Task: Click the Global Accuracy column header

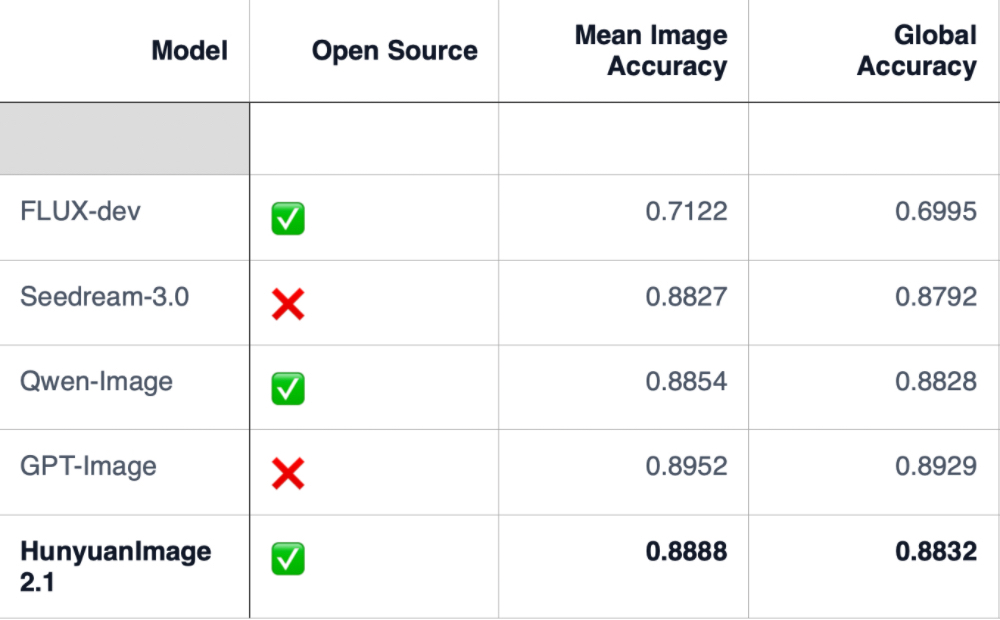Action: coord(917,51)
